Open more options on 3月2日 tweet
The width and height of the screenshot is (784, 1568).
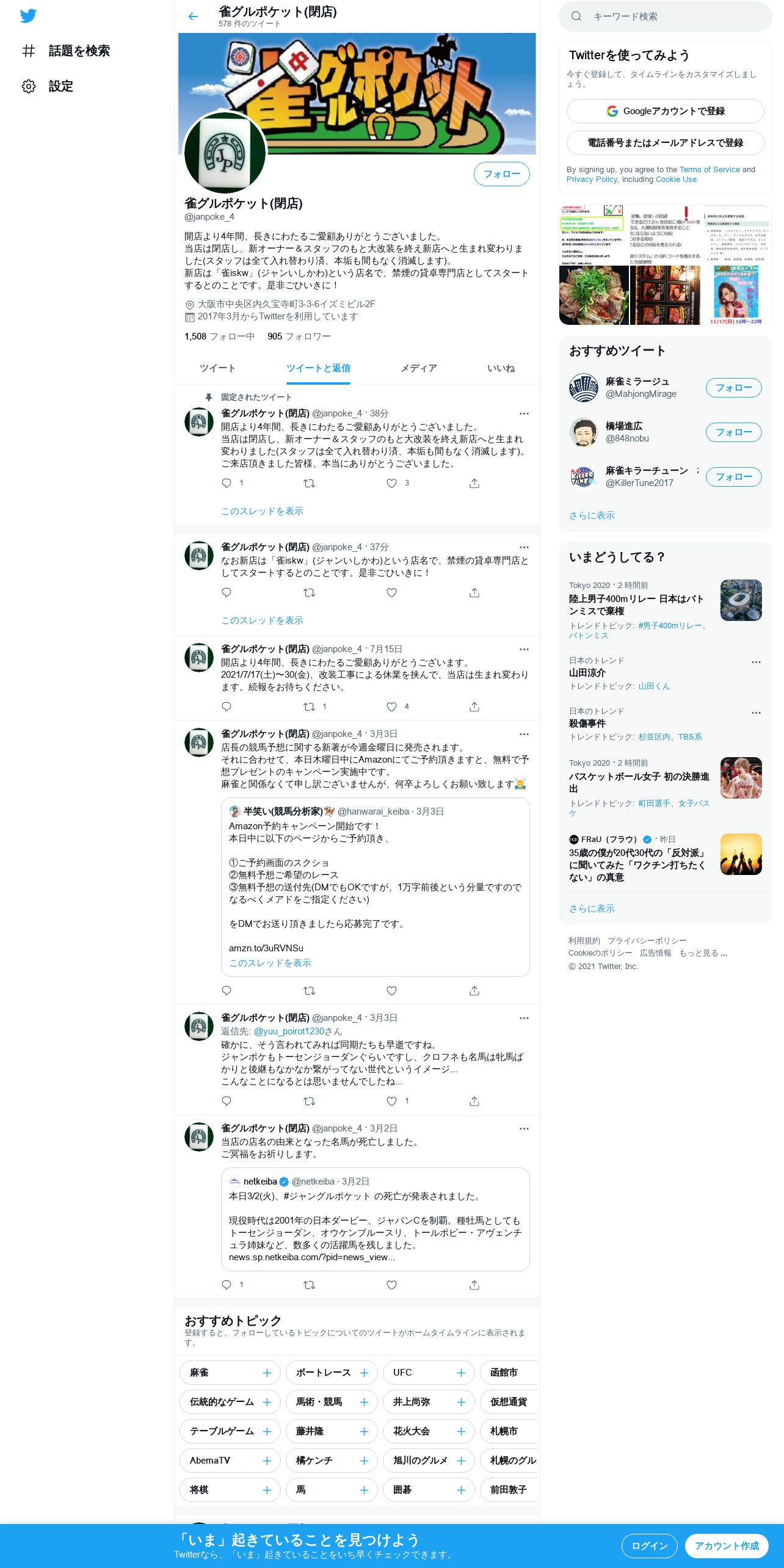524,1128
